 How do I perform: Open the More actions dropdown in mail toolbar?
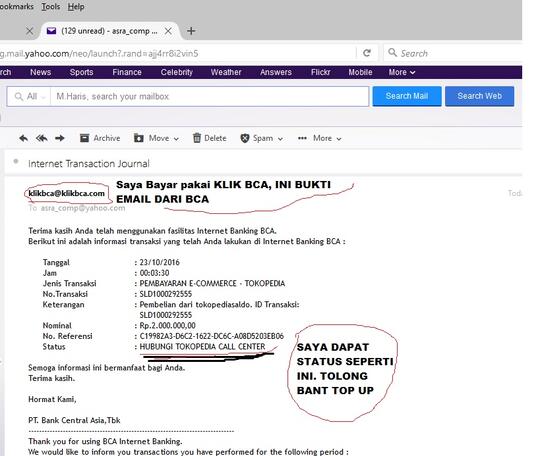(x=320, y=138)
